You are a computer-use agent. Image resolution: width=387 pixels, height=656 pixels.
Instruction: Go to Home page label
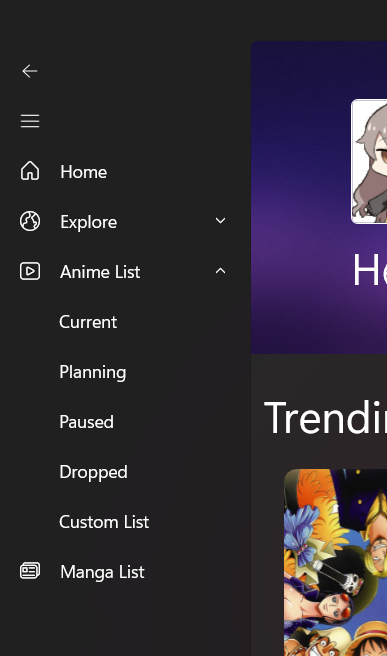84,172
